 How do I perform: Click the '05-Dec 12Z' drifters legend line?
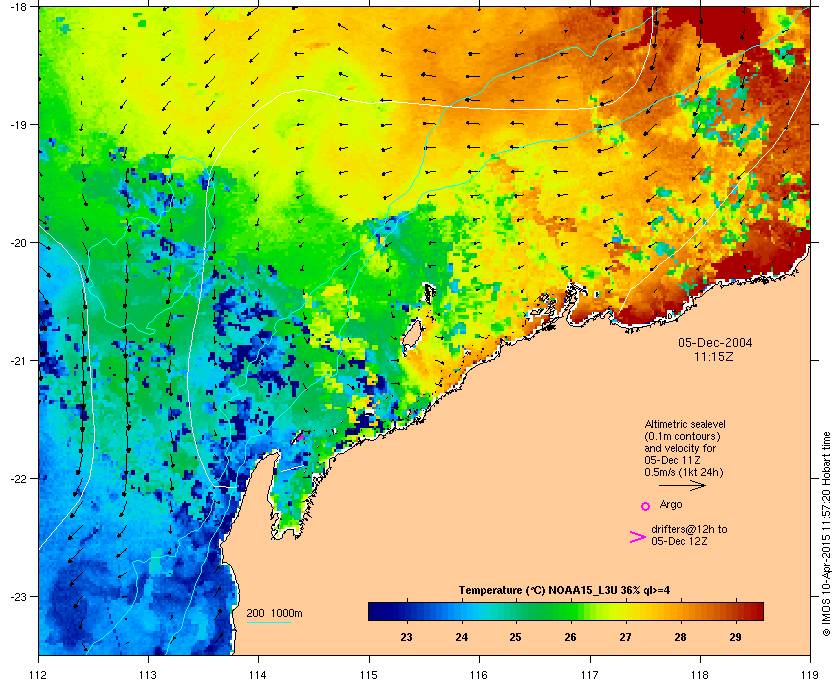tap(679, 542)
